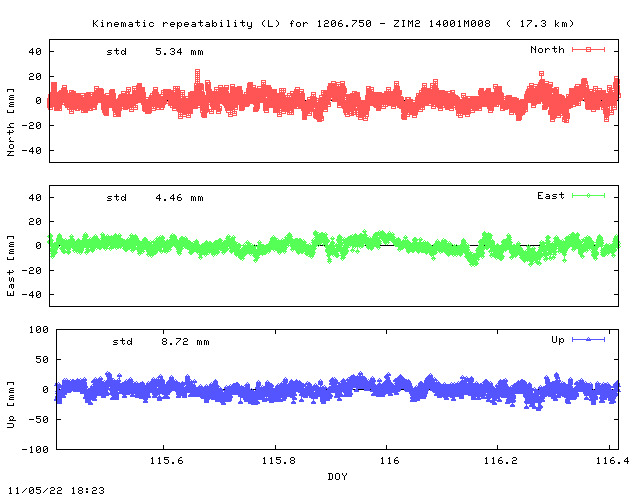Click the 'std 5.34 mm' value
This screenshot has height=496, width=640.
coord(155,52)
